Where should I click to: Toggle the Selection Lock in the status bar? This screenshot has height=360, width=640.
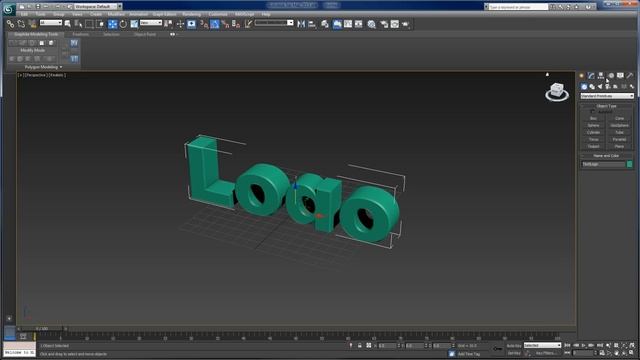pyautogui.click(x=360, y=346)
